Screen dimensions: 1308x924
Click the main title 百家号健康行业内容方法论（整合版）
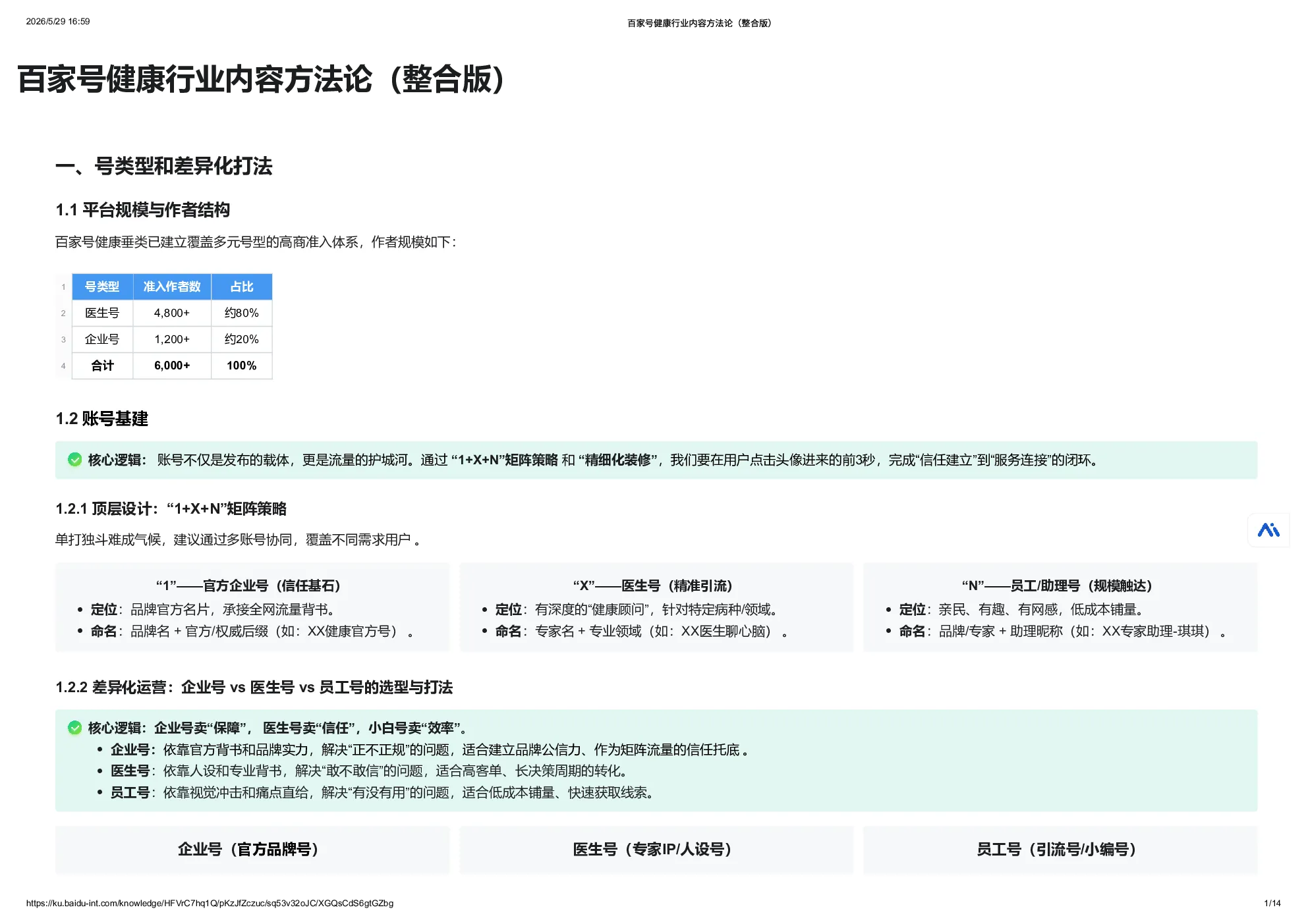pyautogui.click(x=261, y=79)
